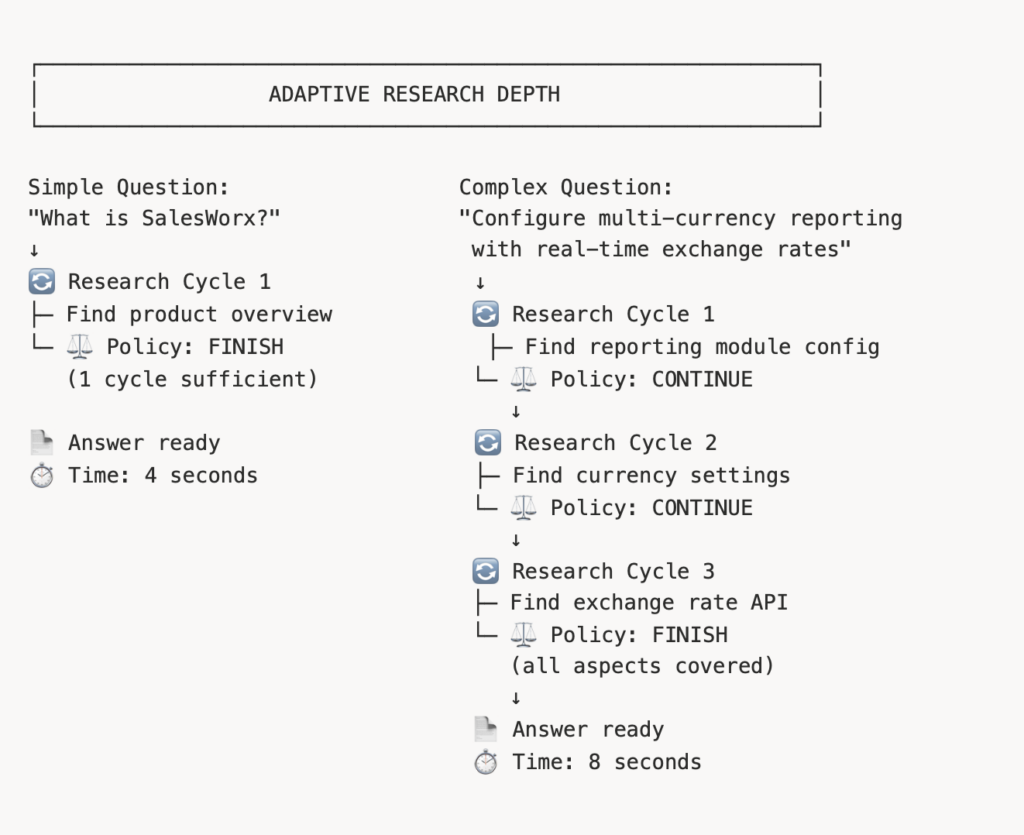Click the Find currency settings step

(651, 475)
